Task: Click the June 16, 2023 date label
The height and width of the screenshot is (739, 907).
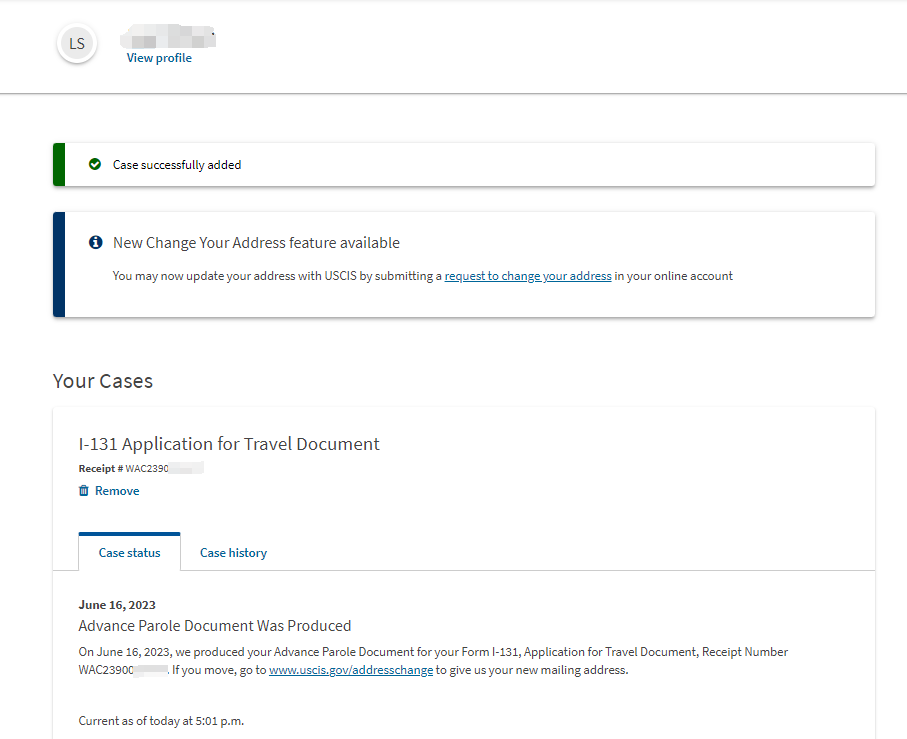Action: 117,605
